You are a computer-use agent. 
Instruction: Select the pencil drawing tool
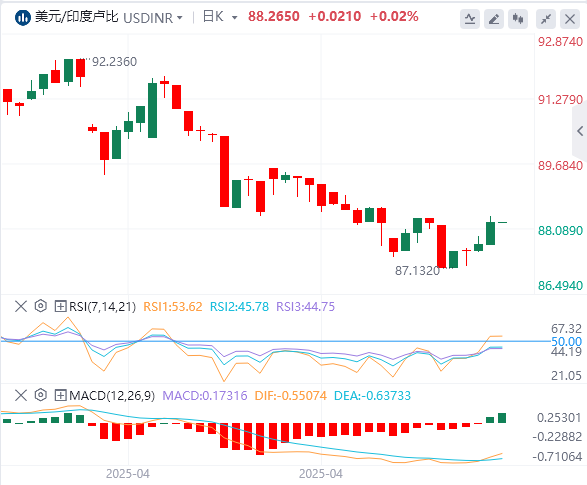click(494, 19)
